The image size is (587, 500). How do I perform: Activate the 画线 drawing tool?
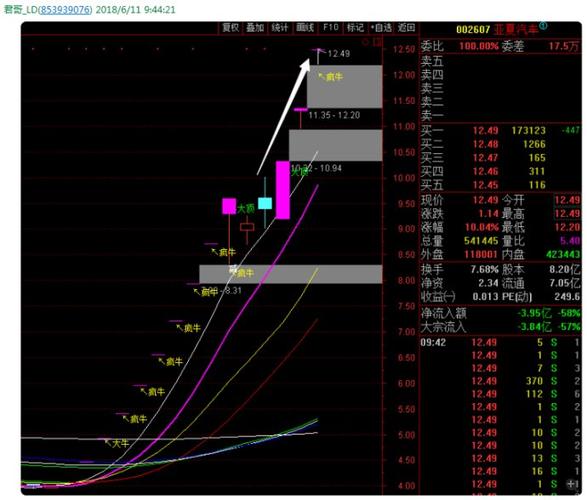305,28
